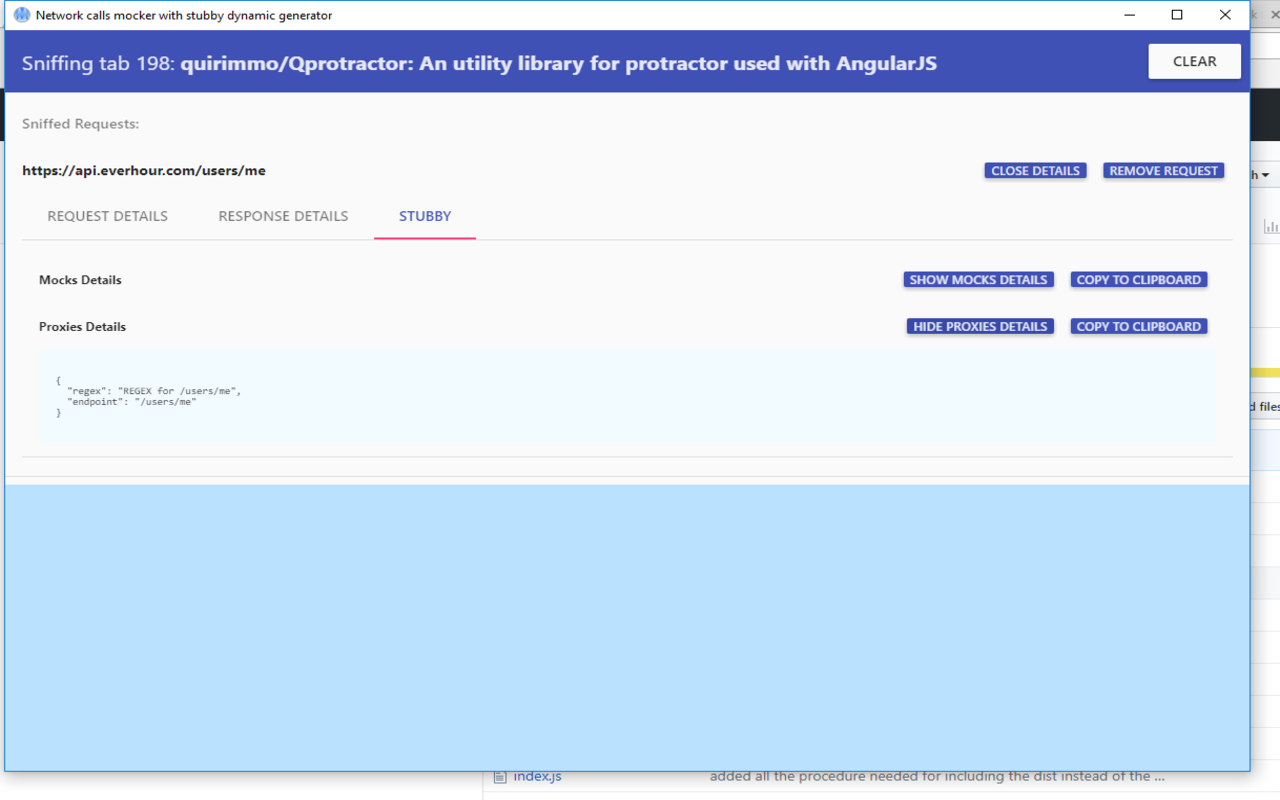This screenshot has width=1280, height=800.
Task: Hide proxies details
Action: tap(980, 327)
